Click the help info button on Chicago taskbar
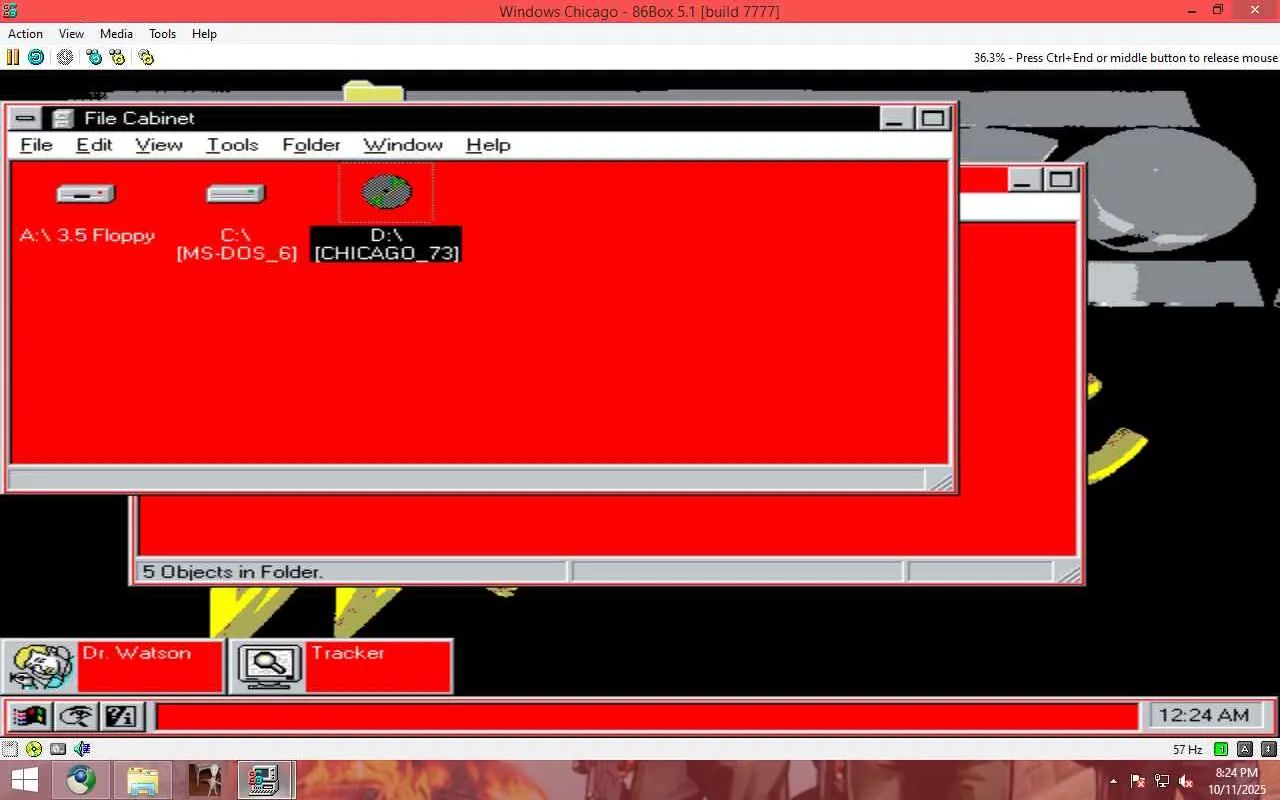Screen dimensions: 1280x800 point(121,716)
